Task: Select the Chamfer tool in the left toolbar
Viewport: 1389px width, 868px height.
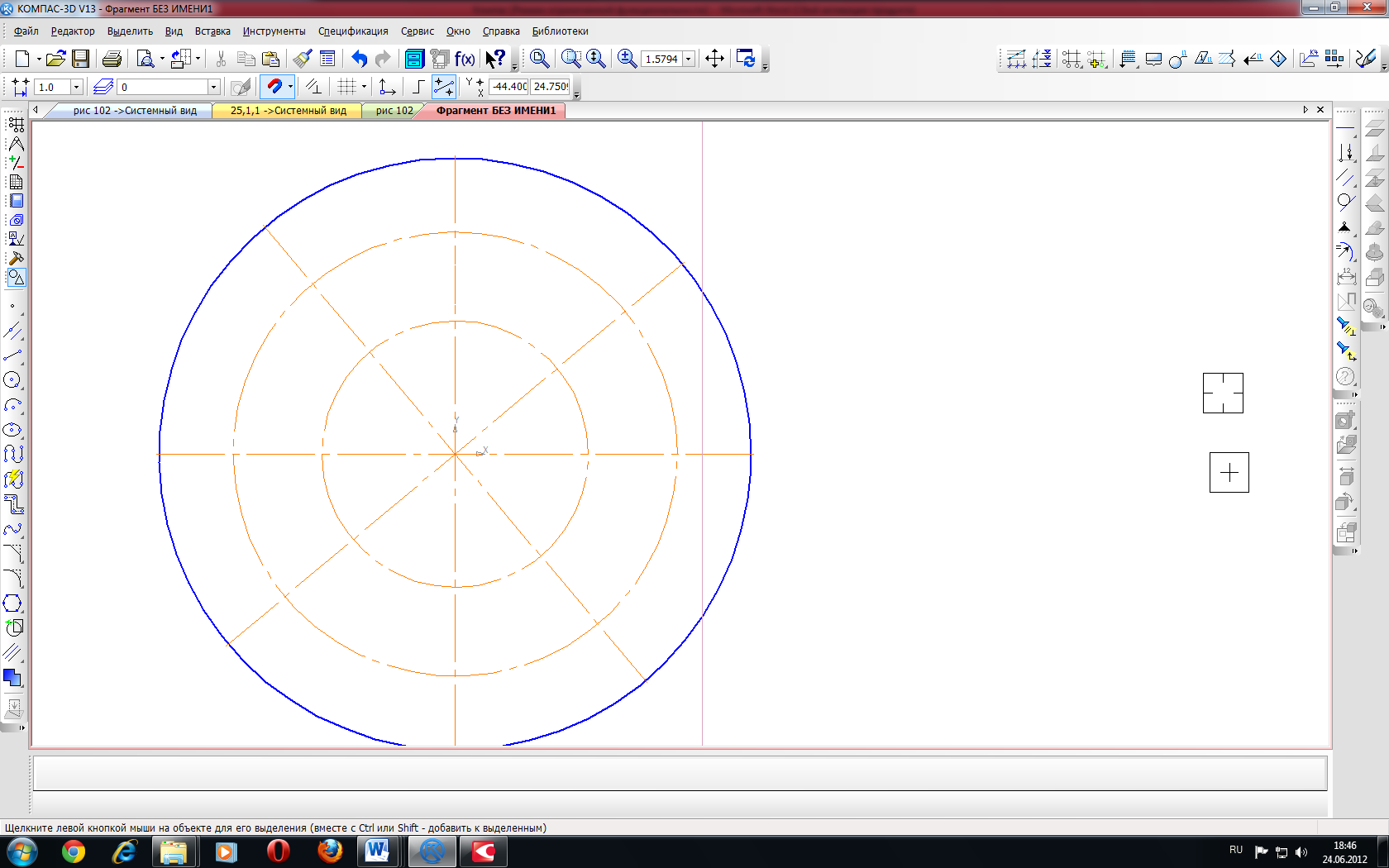Action: [12, 554]
